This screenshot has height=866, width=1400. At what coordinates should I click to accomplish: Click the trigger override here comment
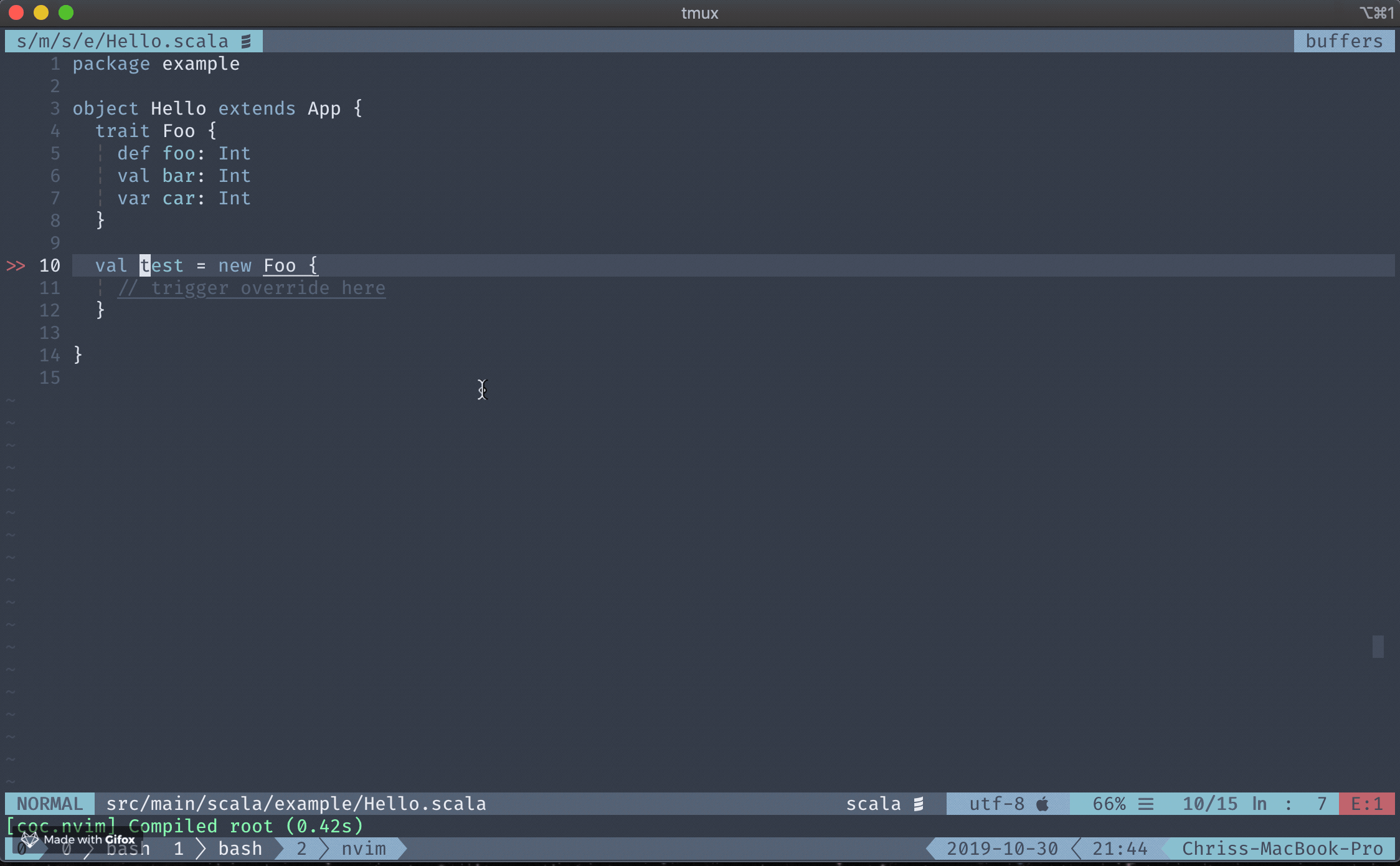click(x=252, y=288)
